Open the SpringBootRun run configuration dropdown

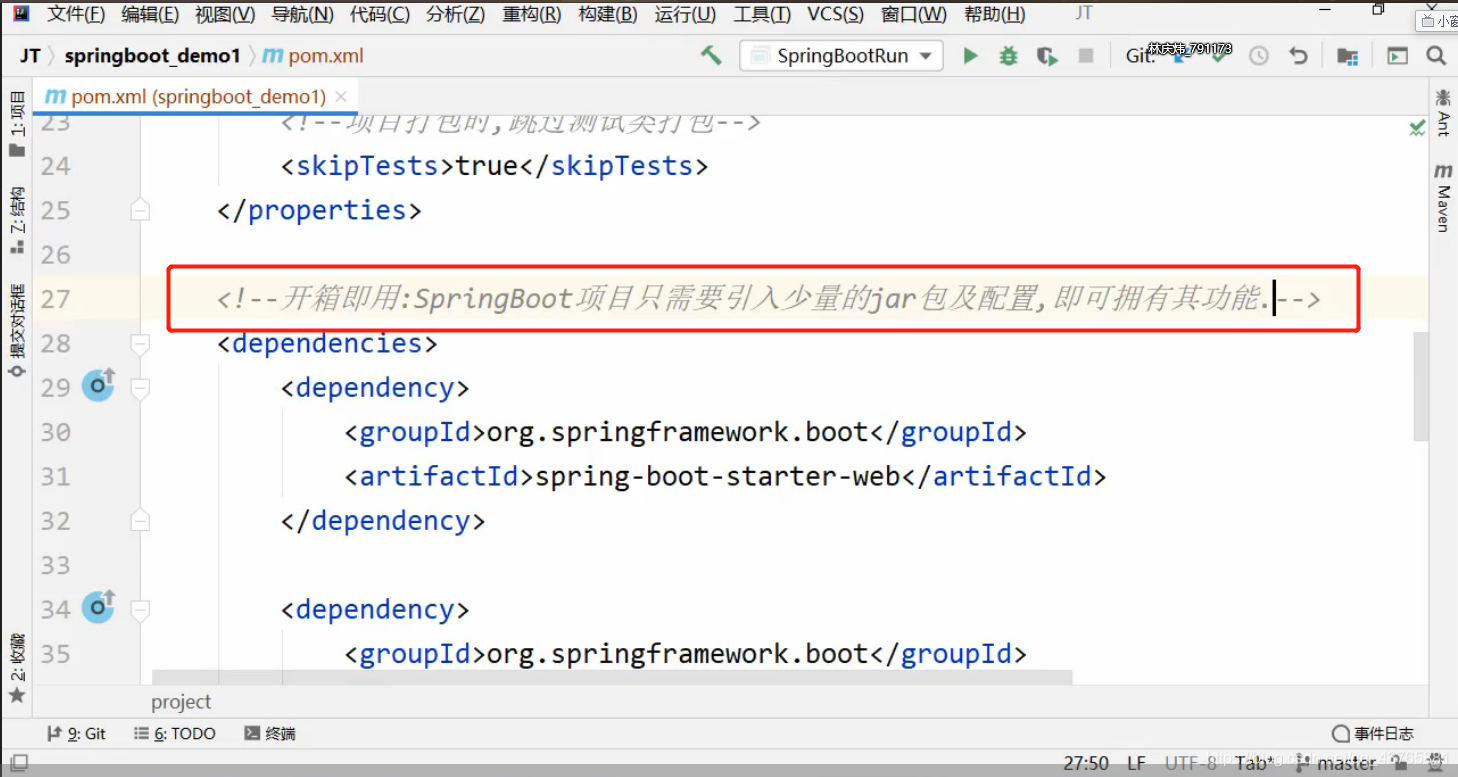tap(842, 56)
